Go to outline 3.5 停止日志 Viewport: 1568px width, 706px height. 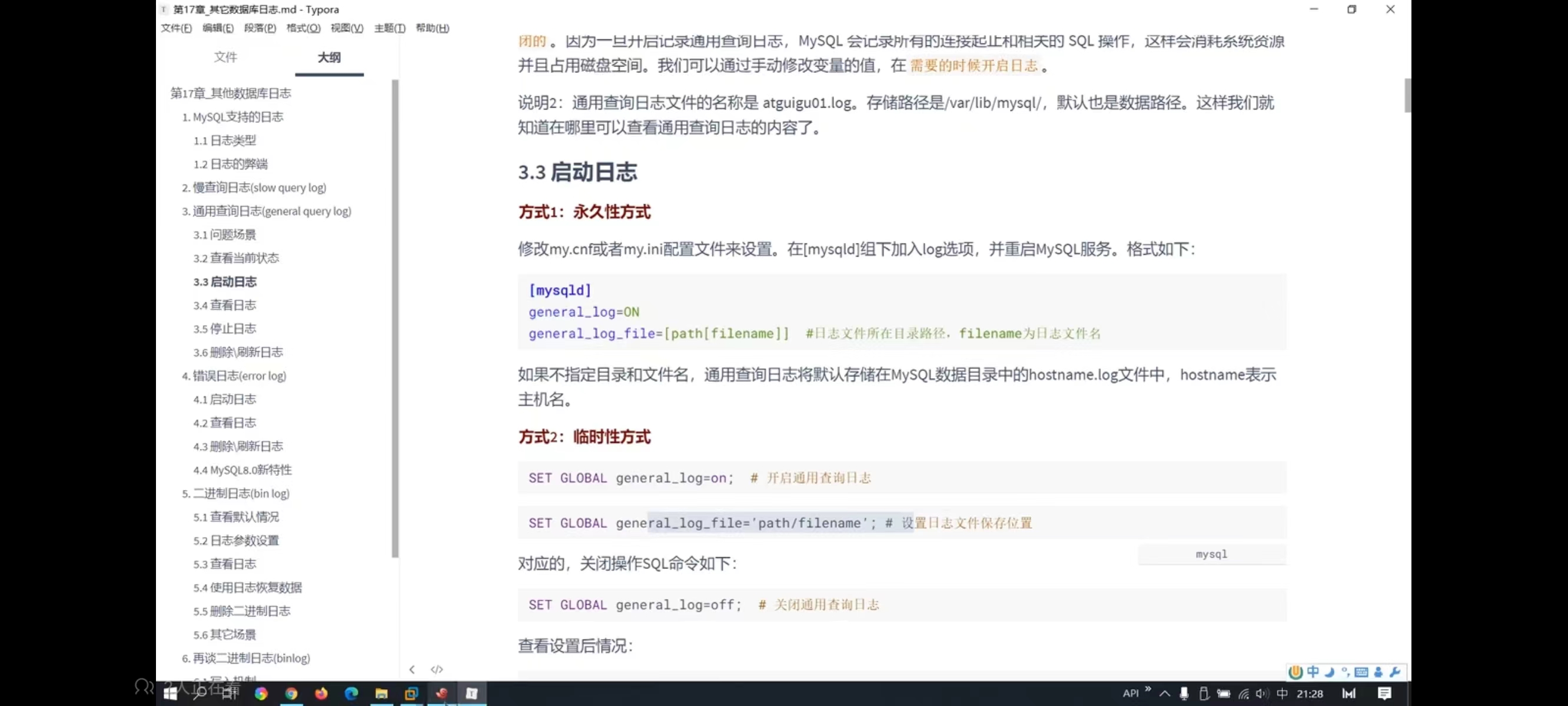225,329
